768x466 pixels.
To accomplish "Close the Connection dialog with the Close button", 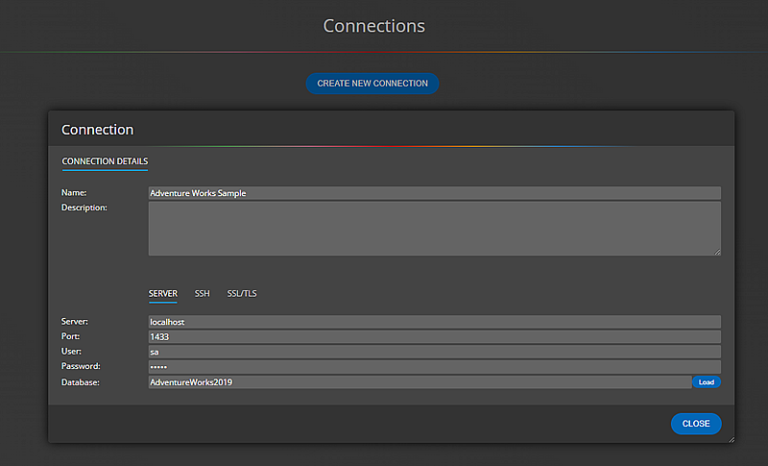I will (x=695, y=424).
